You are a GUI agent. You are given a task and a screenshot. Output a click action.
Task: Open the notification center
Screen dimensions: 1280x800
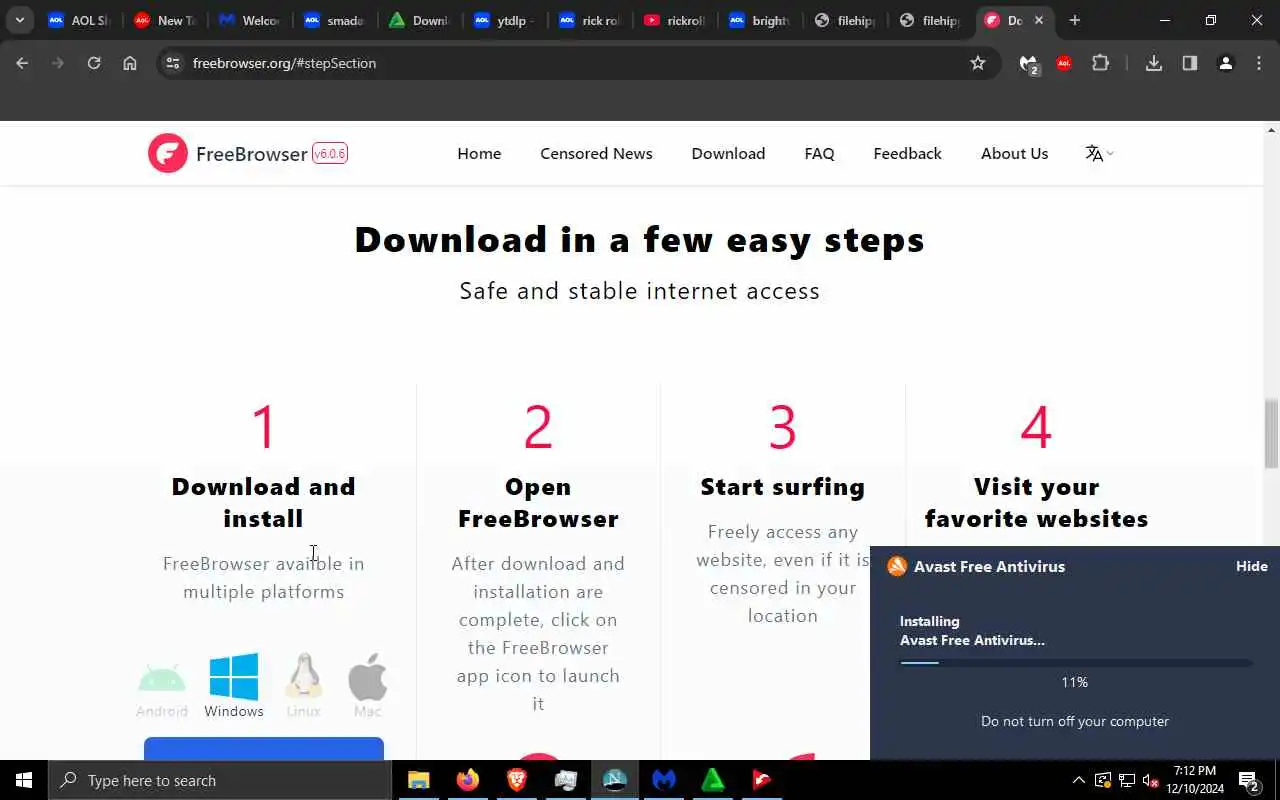tap(1249, 781)
